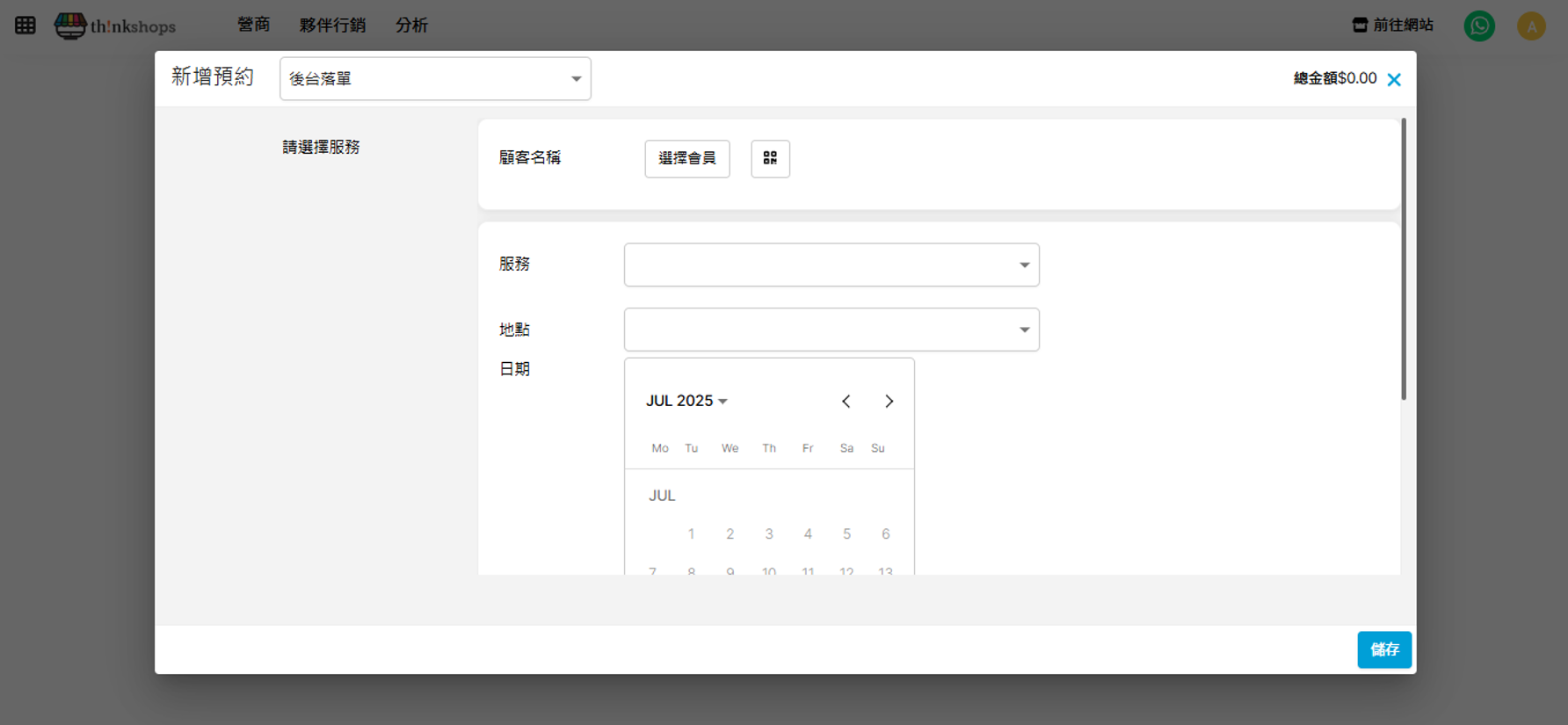The width and height of the screenshot is (1568, 725).
Task: Open the 營商 menu
Action: pos(253,25)
